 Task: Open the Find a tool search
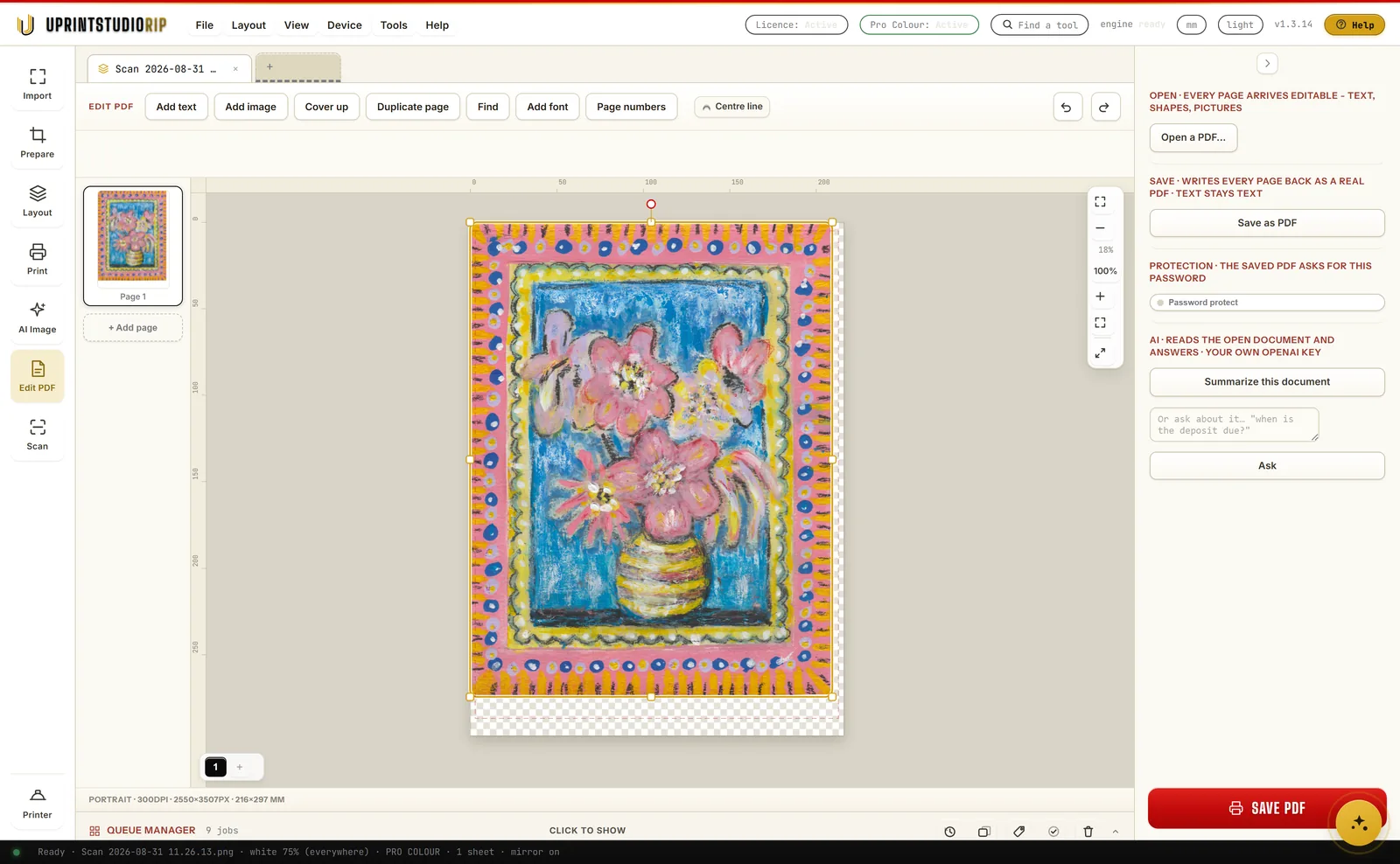coord(1039,25)
